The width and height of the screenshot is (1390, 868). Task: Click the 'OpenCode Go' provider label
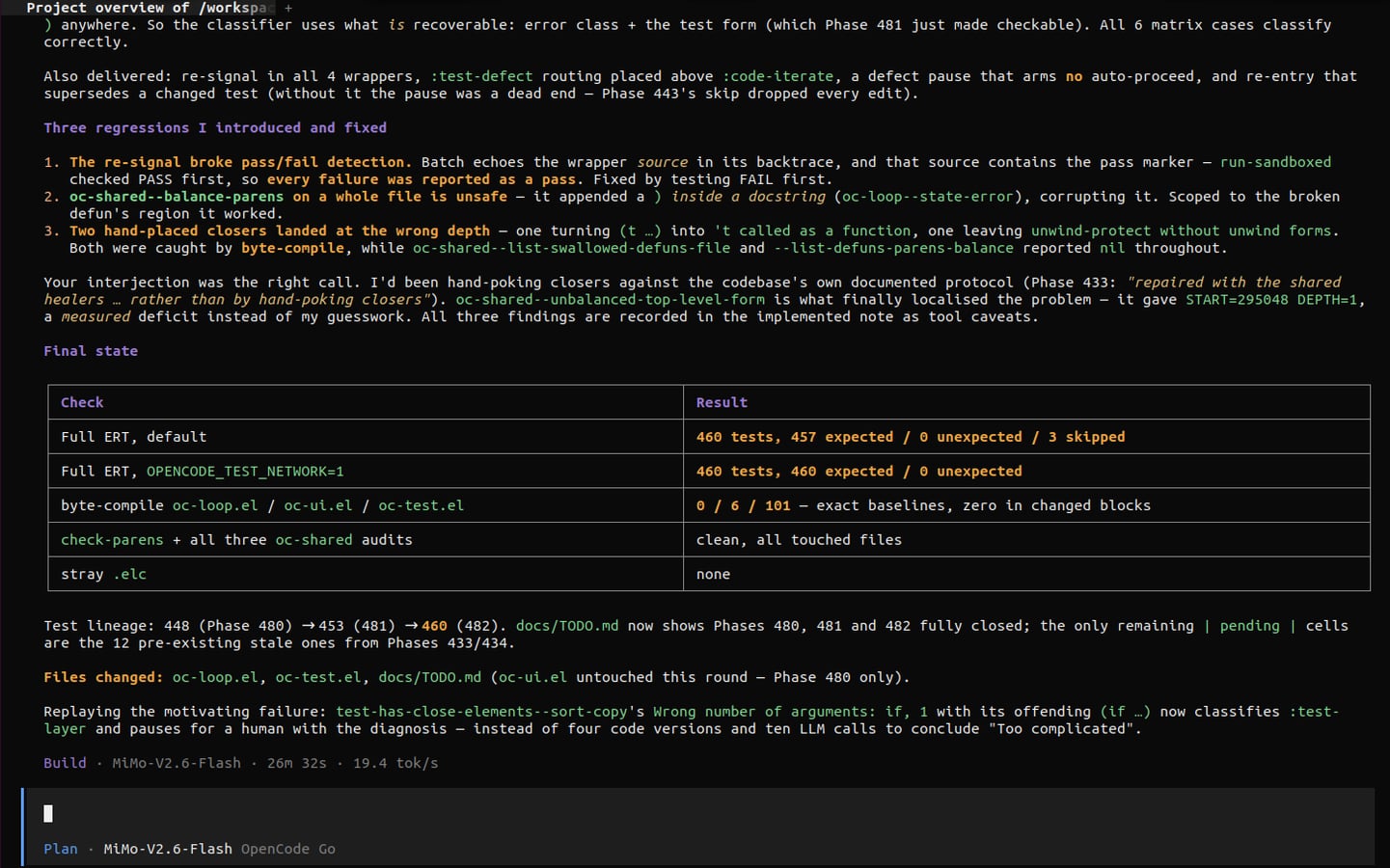click(x=288, y=849)
